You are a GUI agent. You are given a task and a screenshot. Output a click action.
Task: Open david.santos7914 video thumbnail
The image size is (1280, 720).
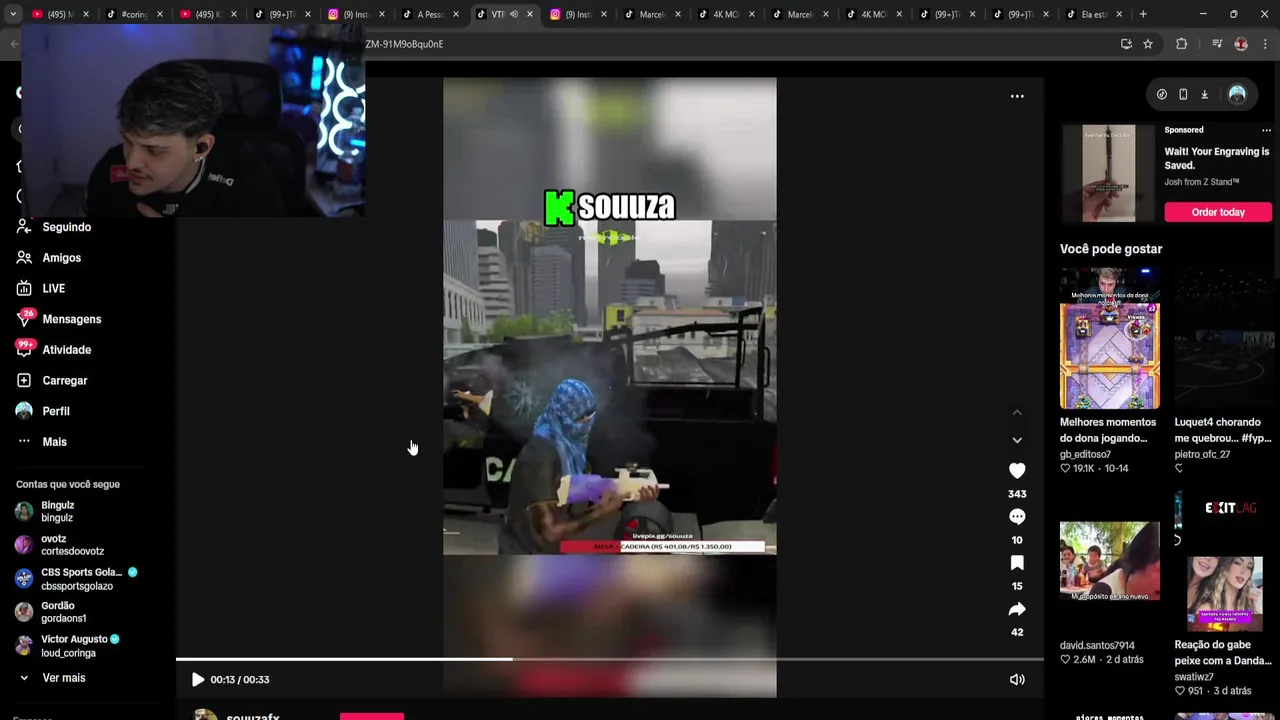tap(1110, 560)
